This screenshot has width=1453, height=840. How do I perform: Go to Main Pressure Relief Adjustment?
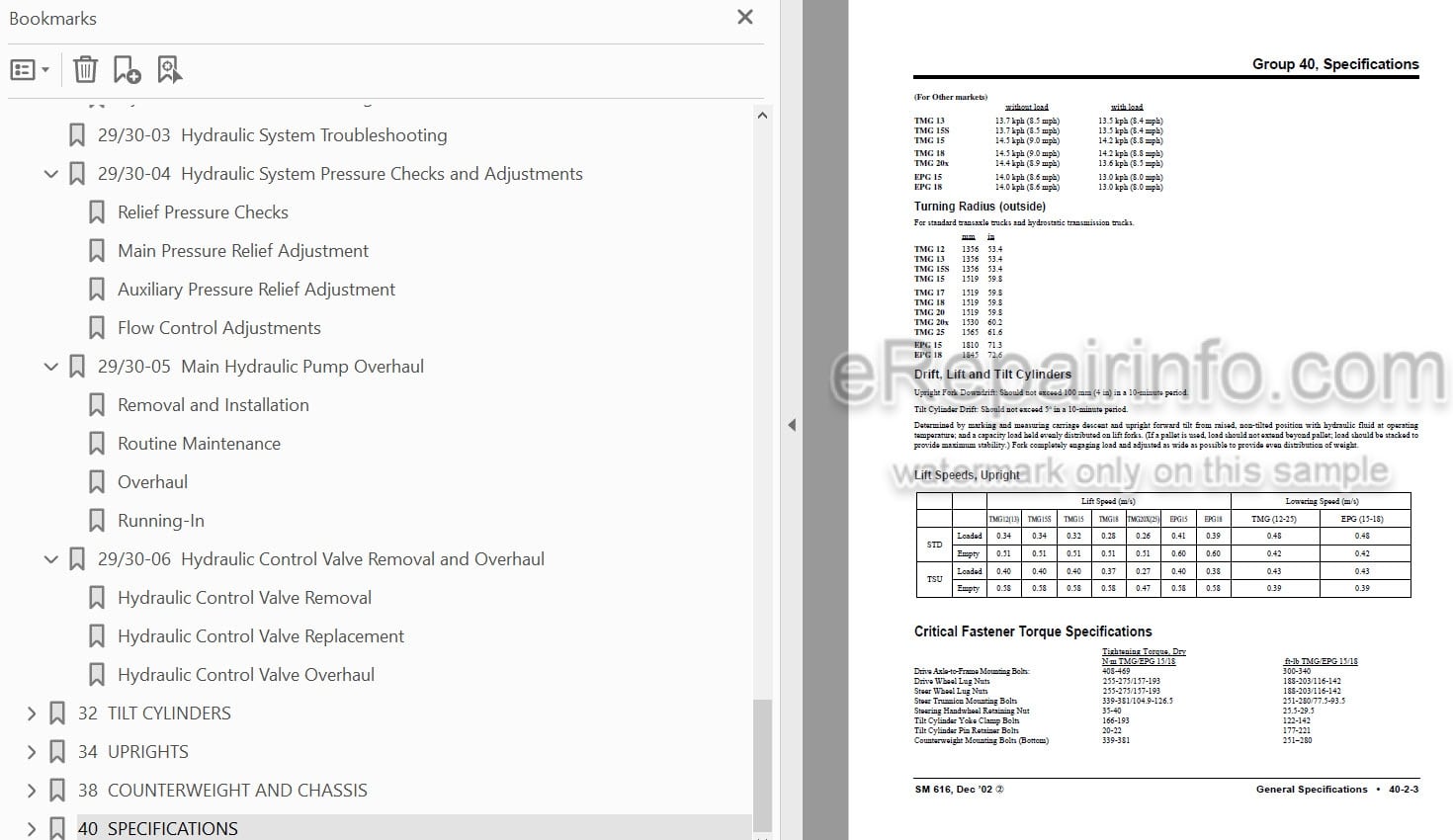(243, 251)
